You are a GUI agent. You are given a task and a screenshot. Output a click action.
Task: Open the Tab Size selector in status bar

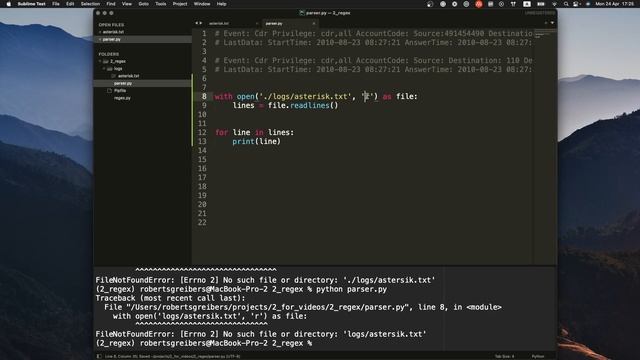(504, 356)
